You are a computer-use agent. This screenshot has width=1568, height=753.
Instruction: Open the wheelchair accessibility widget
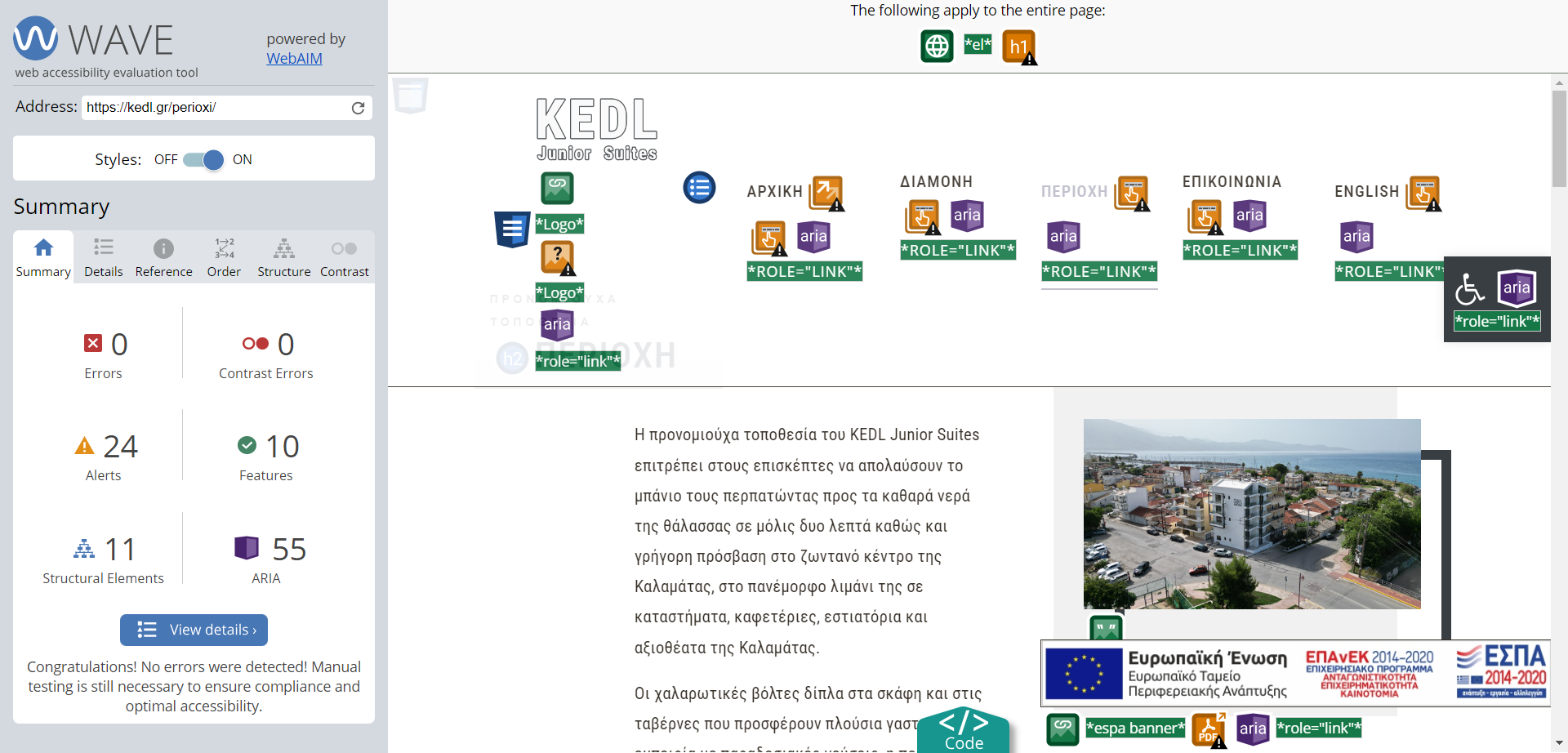[x=1470, y=287]
